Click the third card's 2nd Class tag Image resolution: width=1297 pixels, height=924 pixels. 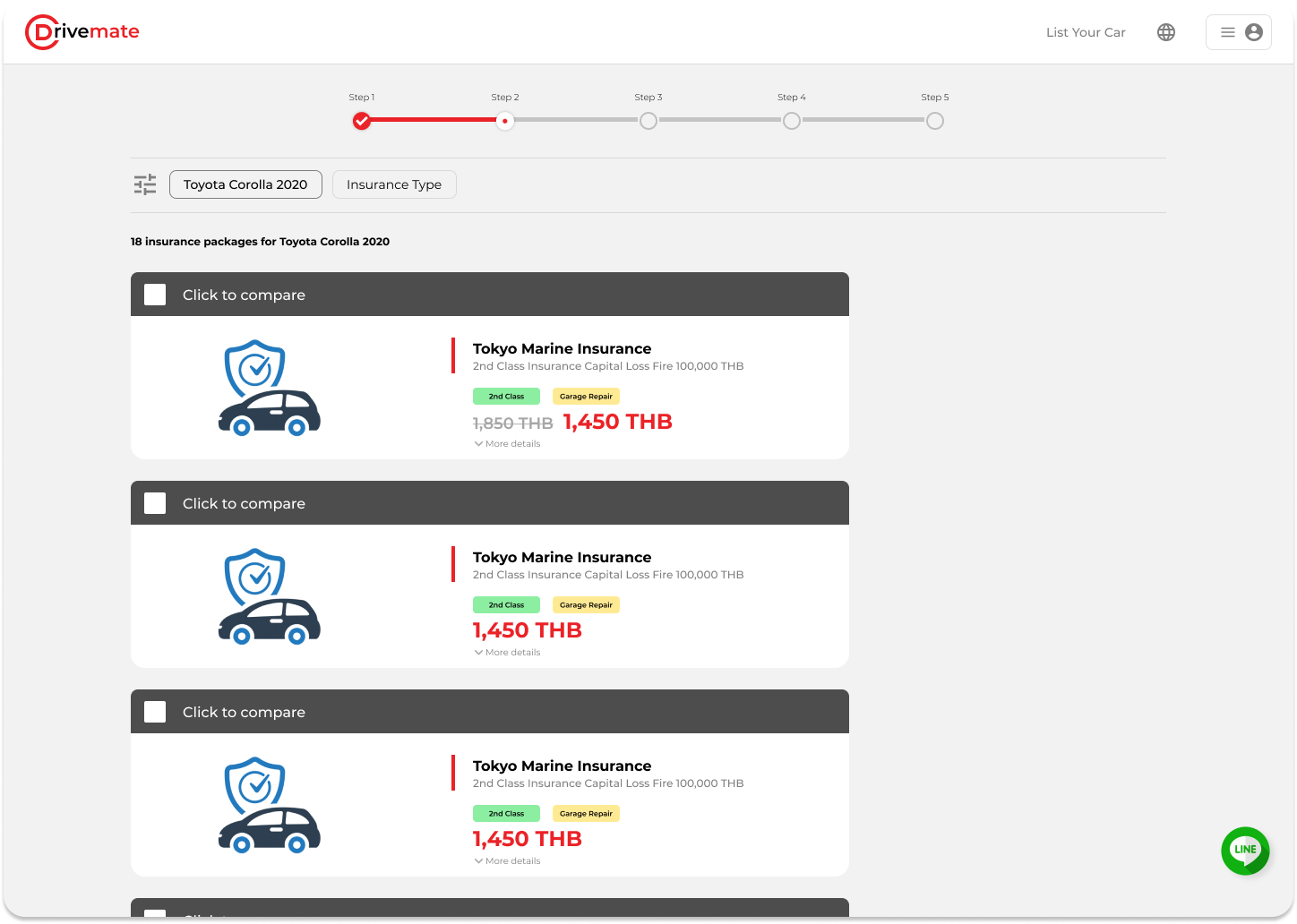pos(506,814)
